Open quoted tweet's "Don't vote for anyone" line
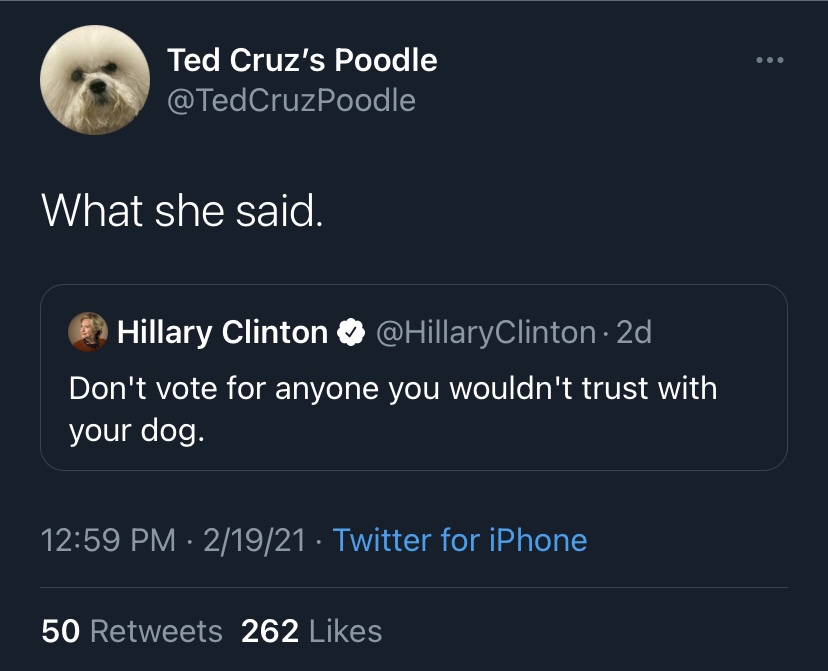This screenshot has height=671, width=828. [x=393, y=388]
